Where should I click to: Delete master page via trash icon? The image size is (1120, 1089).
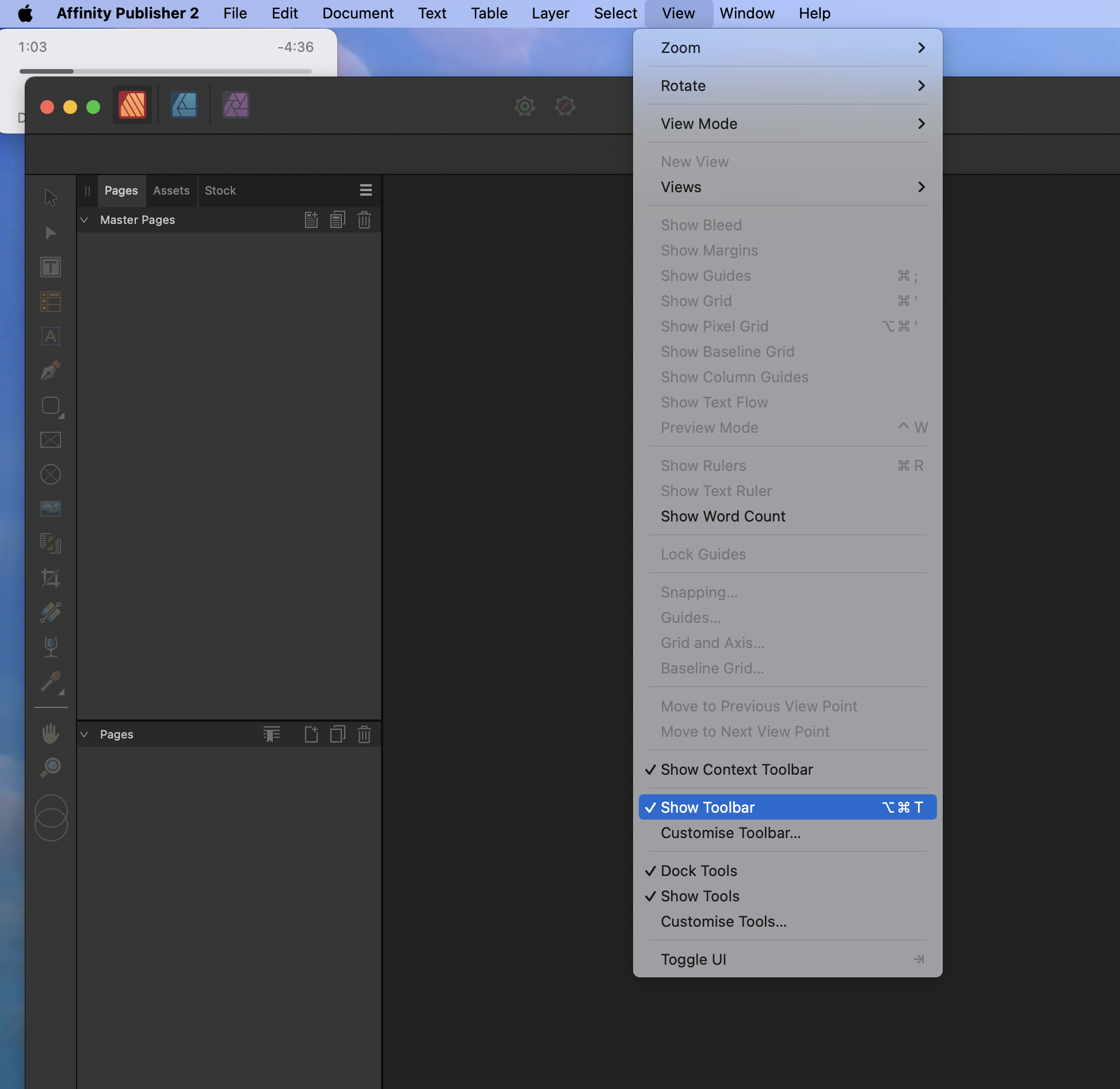(364, 220)
